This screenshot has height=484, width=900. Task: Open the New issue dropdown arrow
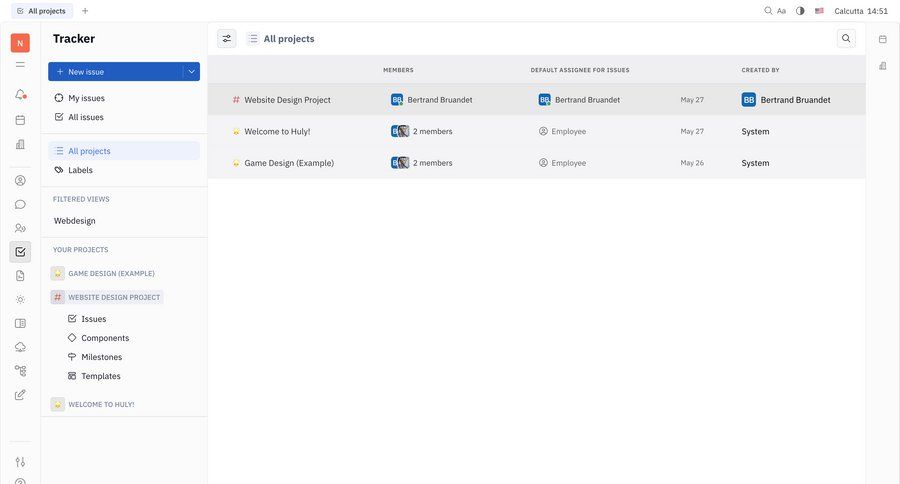click(x=191, y=72)
